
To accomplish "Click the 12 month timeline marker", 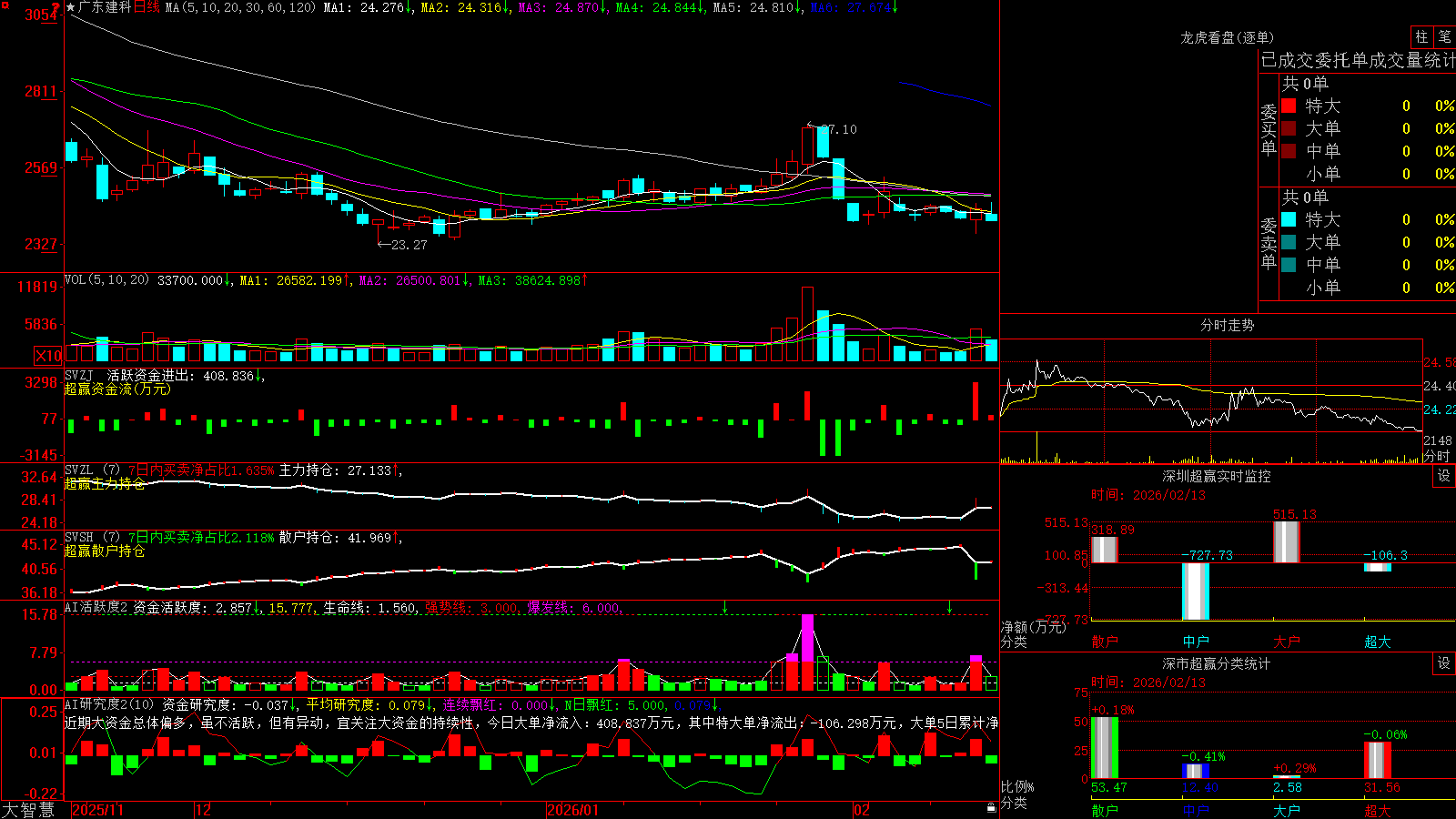I will click(x=204, y=810).
